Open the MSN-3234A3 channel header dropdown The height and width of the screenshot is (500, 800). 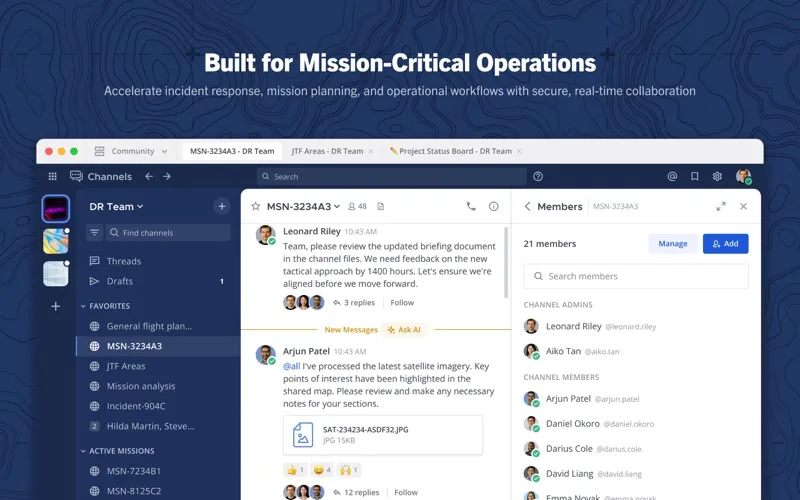[303, 206]
